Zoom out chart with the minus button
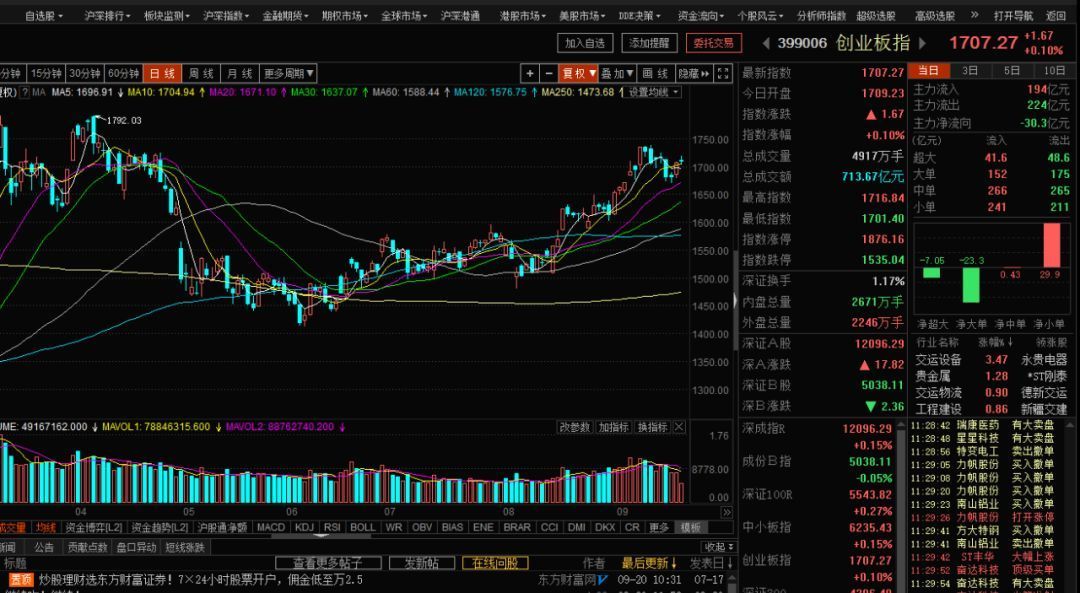 click(549, 73)
